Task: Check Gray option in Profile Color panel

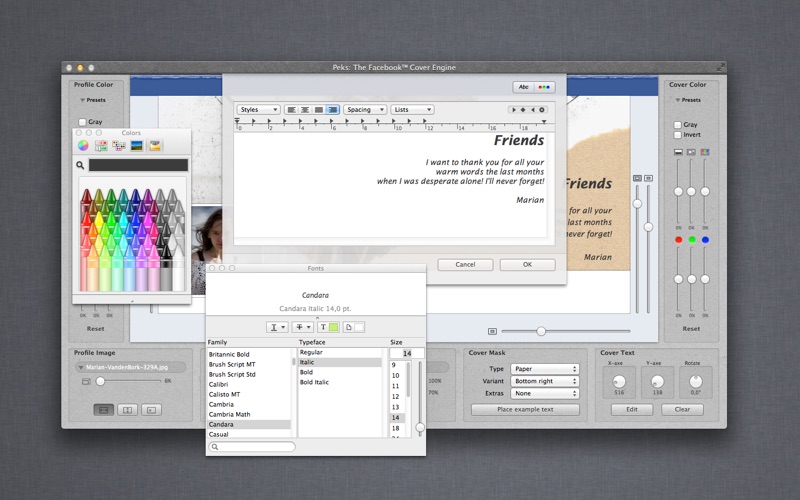Action: pyautogui.click(x=82, y=122)
